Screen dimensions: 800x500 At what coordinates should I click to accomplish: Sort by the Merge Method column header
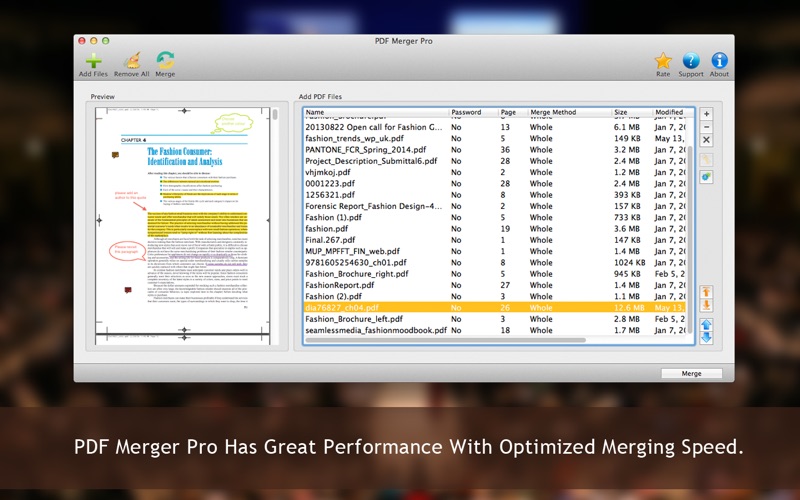click(x=569, y=112)
